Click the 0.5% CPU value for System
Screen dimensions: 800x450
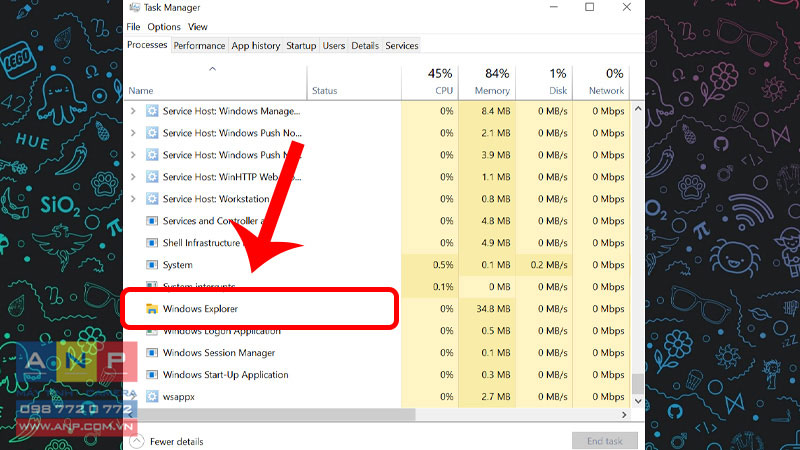point(443,265)
